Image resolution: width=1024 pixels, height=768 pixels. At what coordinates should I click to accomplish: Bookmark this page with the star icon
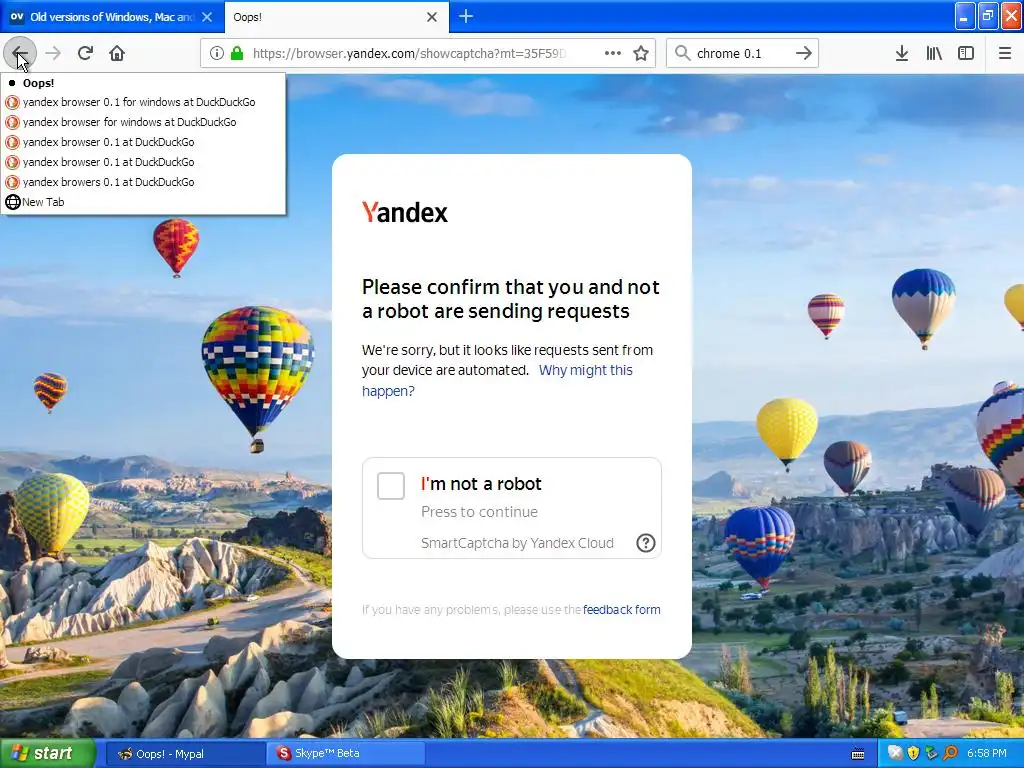[641, 53]
